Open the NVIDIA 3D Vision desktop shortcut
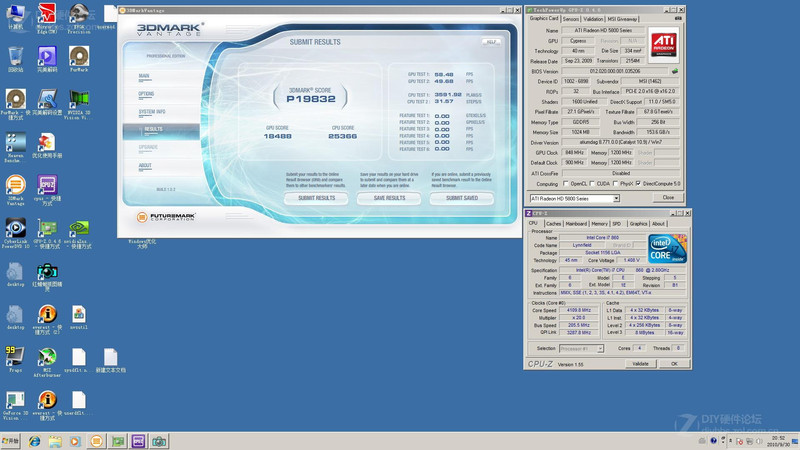The width and height of the screenshot is (800, 450). (x=79, y=104)
